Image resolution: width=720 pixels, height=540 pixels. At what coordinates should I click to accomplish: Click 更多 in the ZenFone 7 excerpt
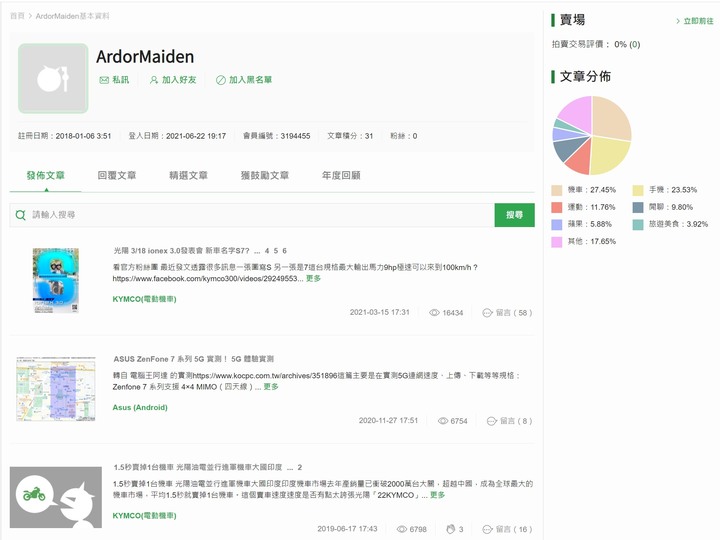pos(271,387)
